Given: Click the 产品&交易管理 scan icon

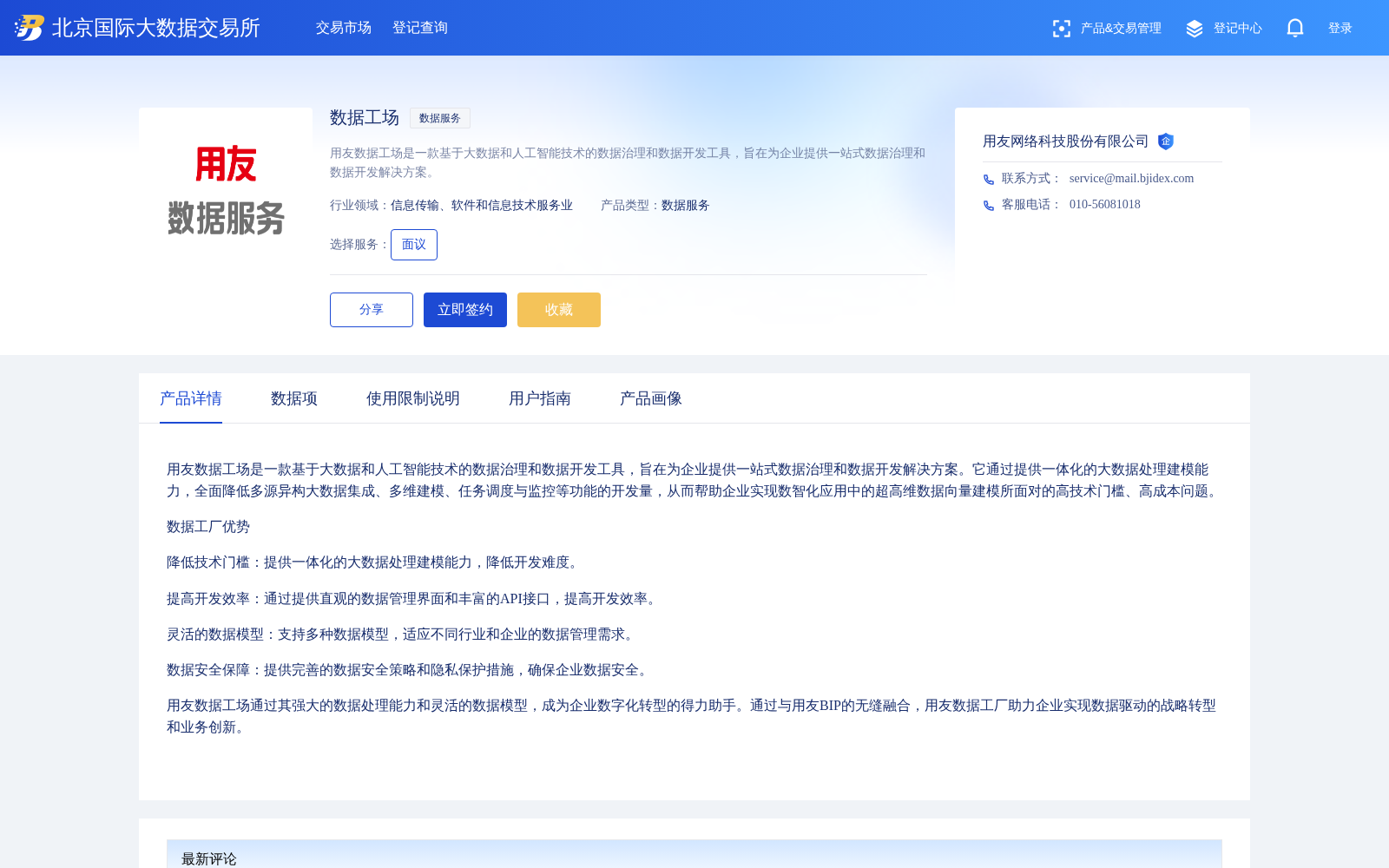Looking at the screenshot, I should tap(1061, 29).
